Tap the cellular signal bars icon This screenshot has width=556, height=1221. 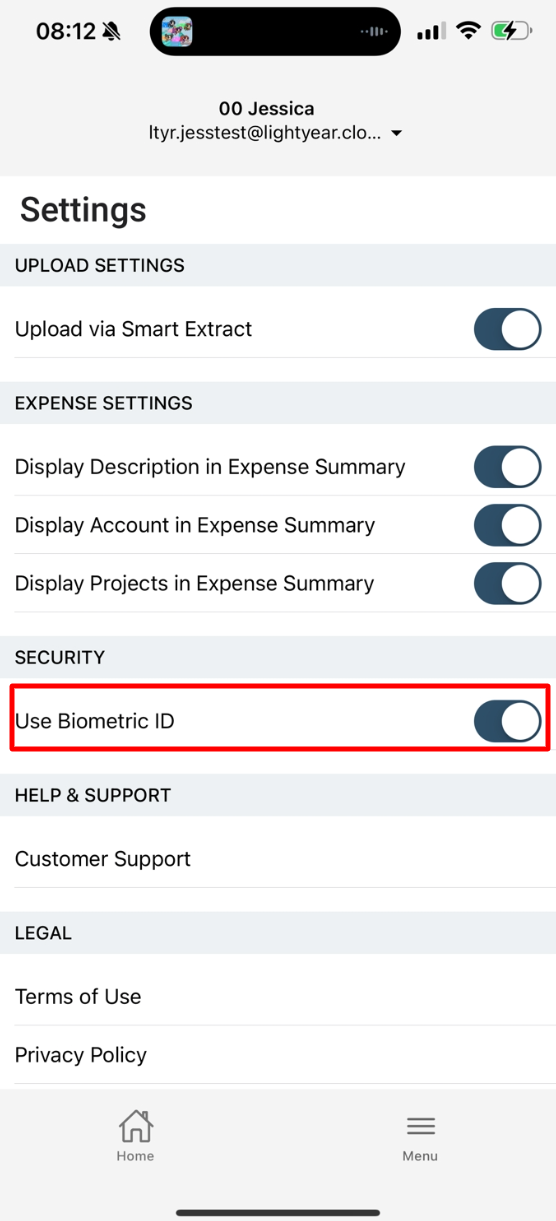[431, 32]
